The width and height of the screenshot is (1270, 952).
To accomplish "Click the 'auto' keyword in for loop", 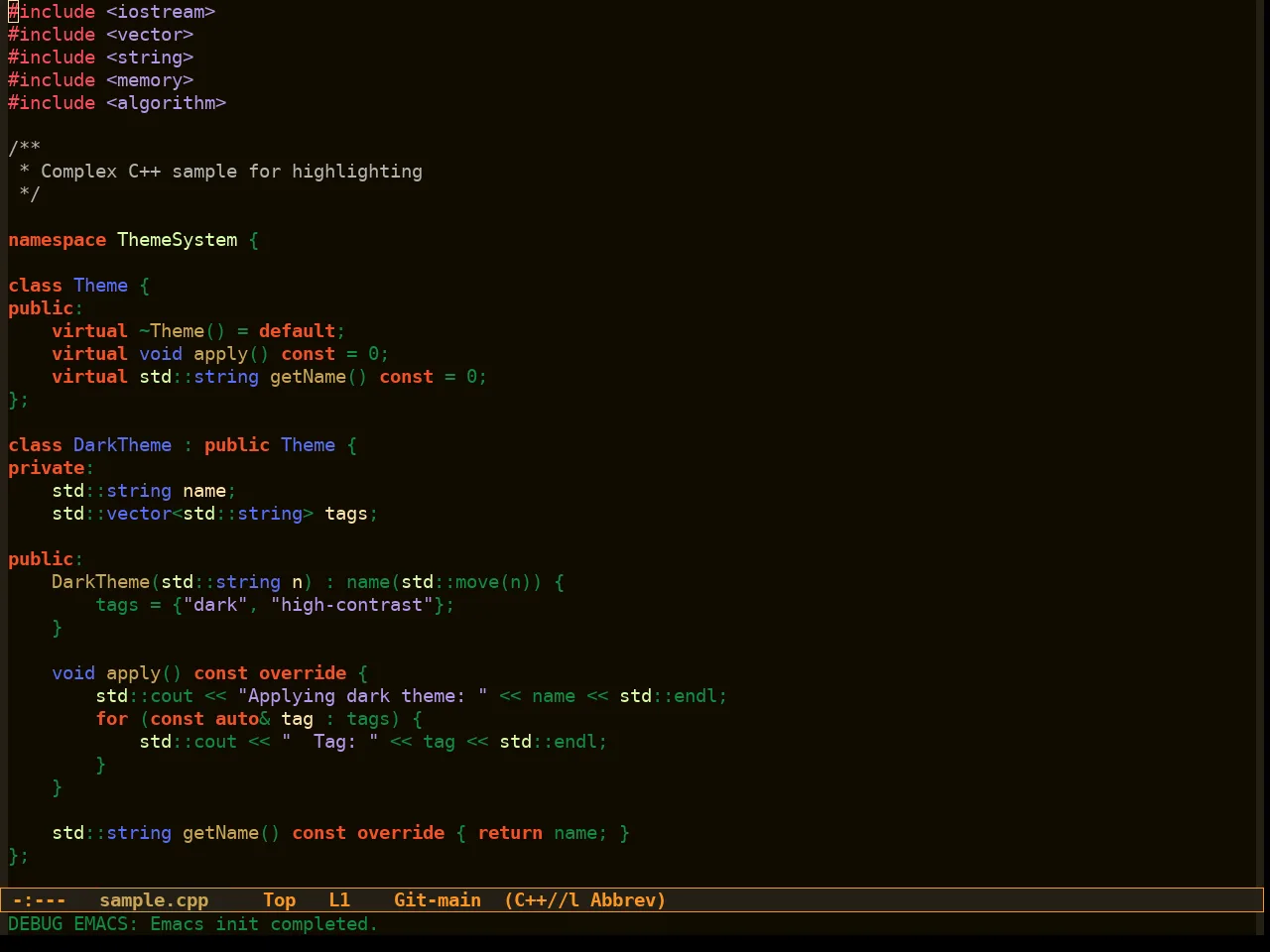I will (x=237, y=719).
